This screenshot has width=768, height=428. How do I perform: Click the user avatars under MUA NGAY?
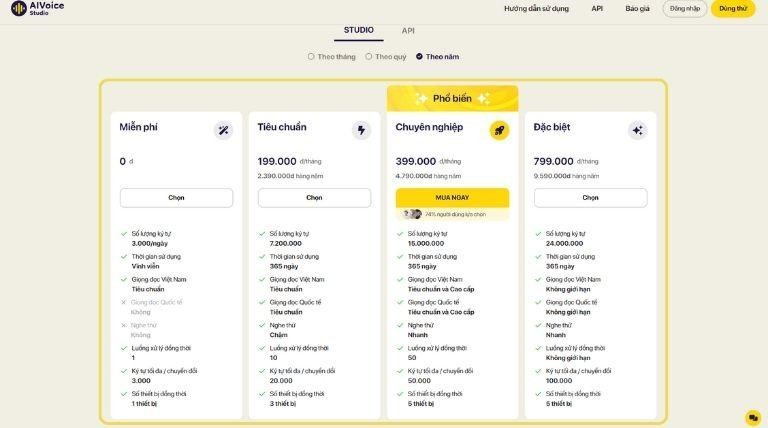click(x=412, y=214)
